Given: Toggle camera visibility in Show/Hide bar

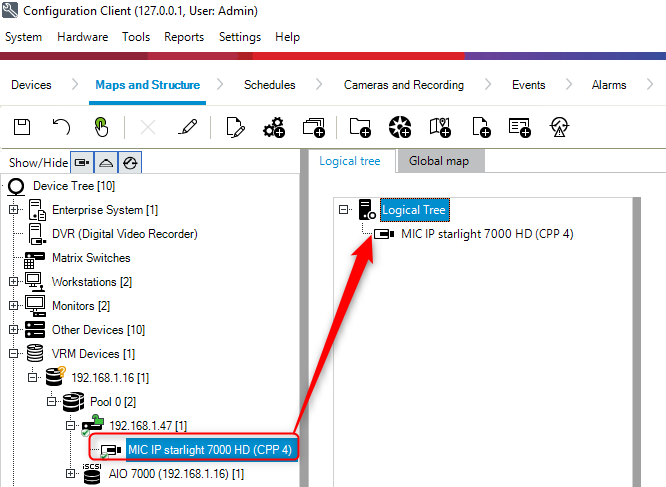Looking at the screenshot, I should pyautogui.click(x=83, y=162).
